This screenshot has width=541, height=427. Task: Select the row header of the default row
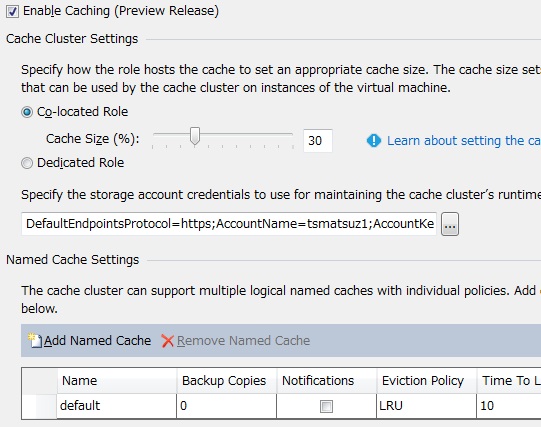pyautogui.click(x=39, y=406)
